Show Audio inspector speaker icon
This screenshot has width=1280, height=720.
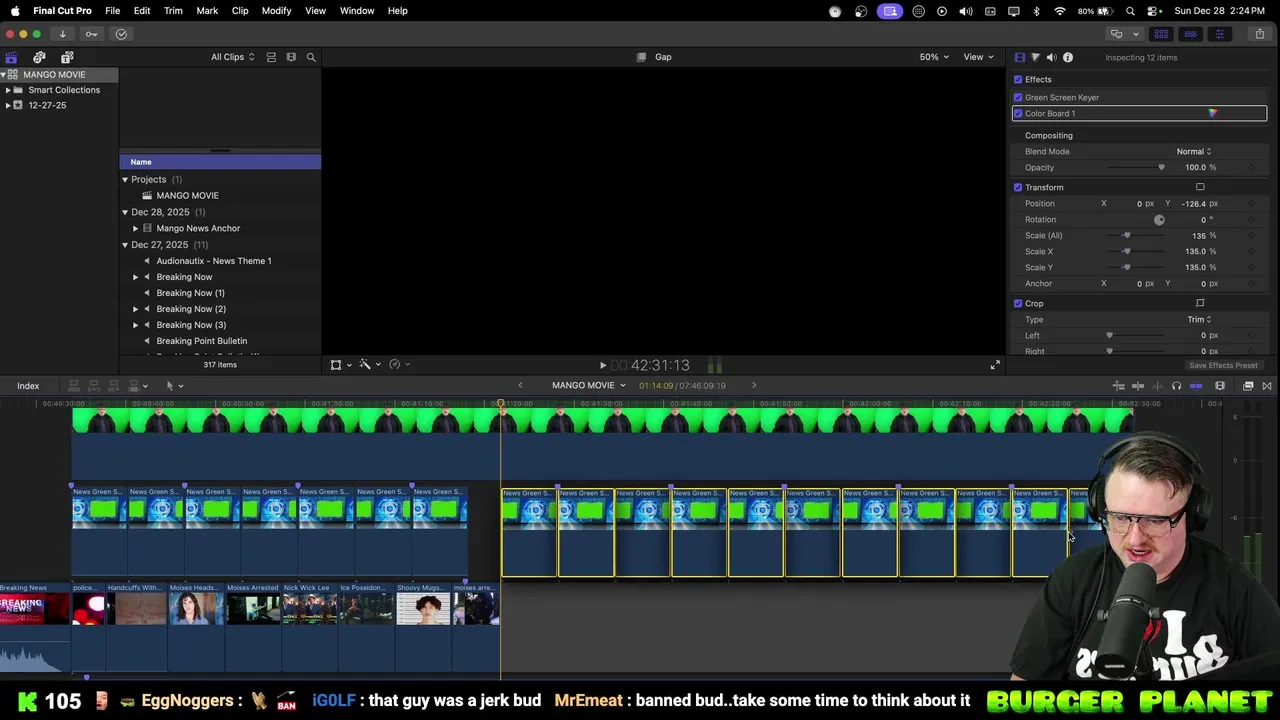[x=1051, y=57]
